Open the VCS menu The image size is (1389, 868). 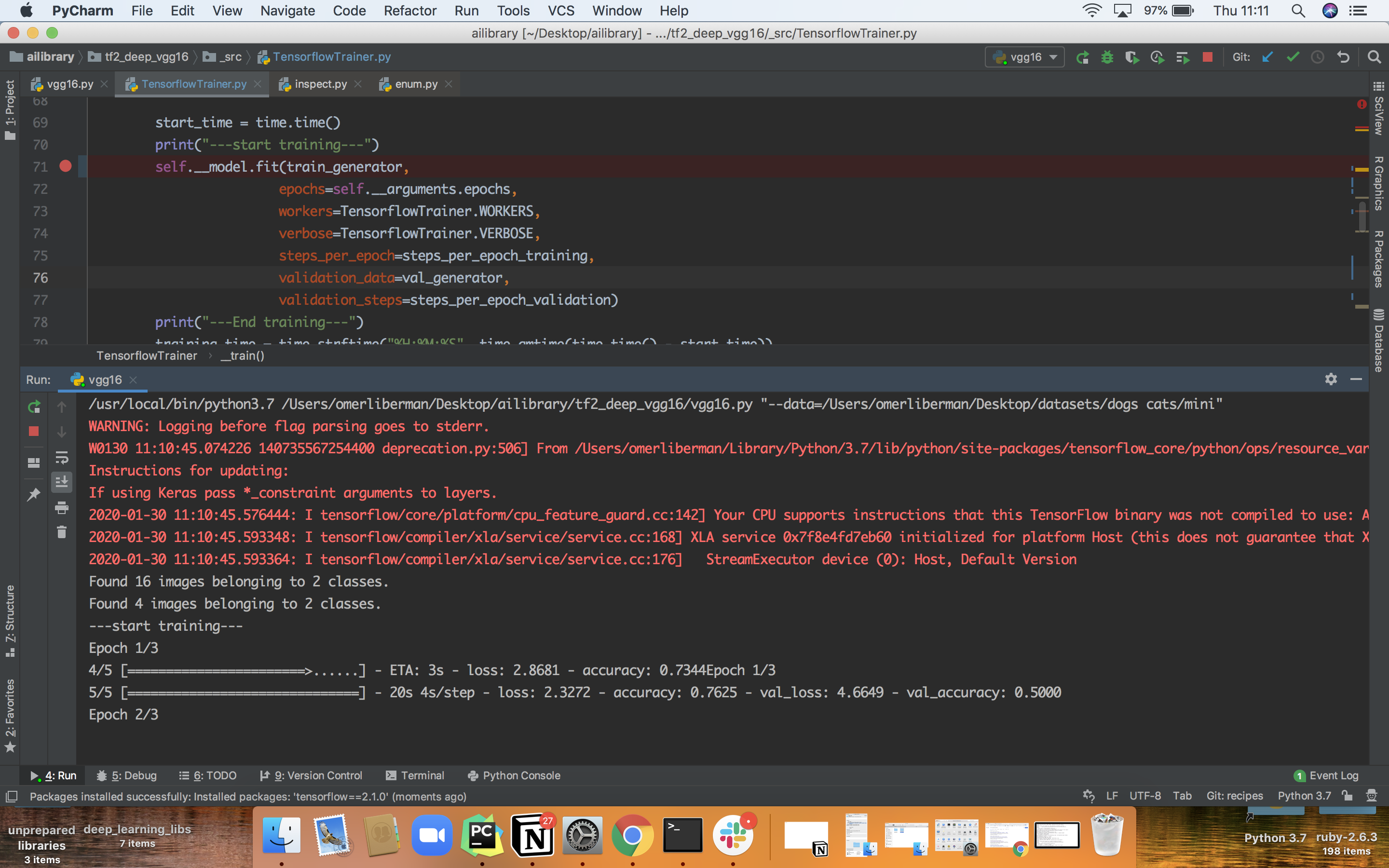(560, 10)
